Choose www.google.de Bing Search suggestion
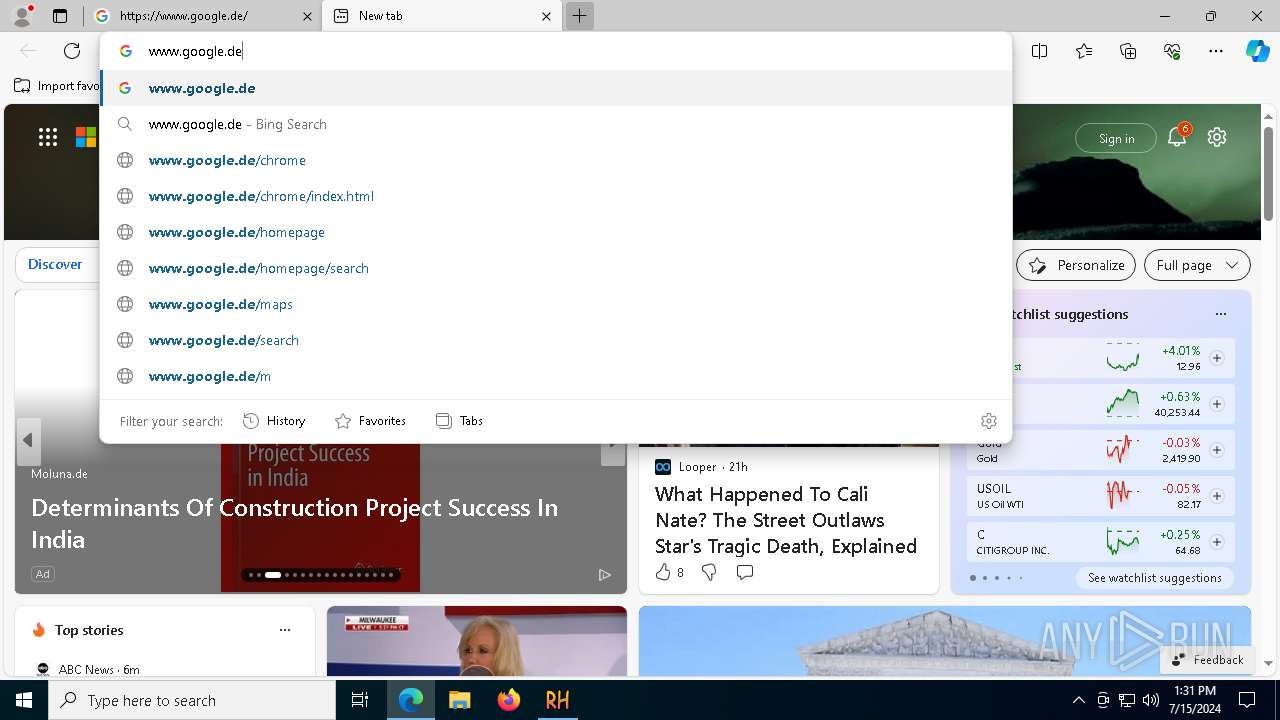The image size is (1280, 720). (556, 124)
